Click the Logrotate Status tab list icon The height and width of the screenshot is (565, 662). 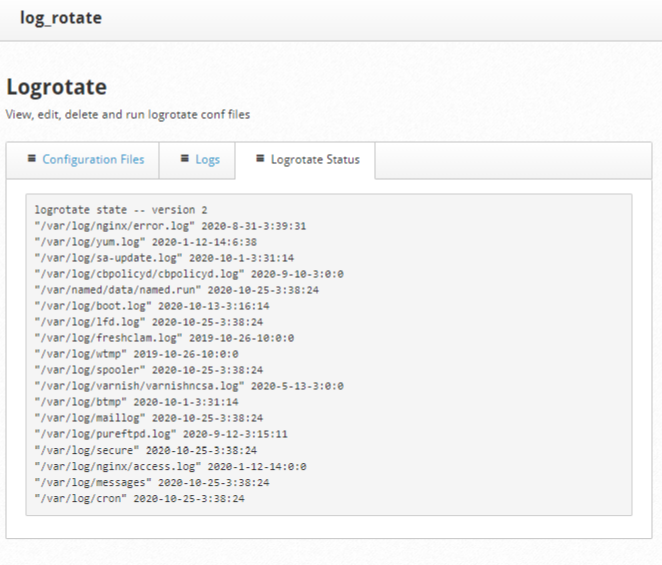click(x=260, y=158)
